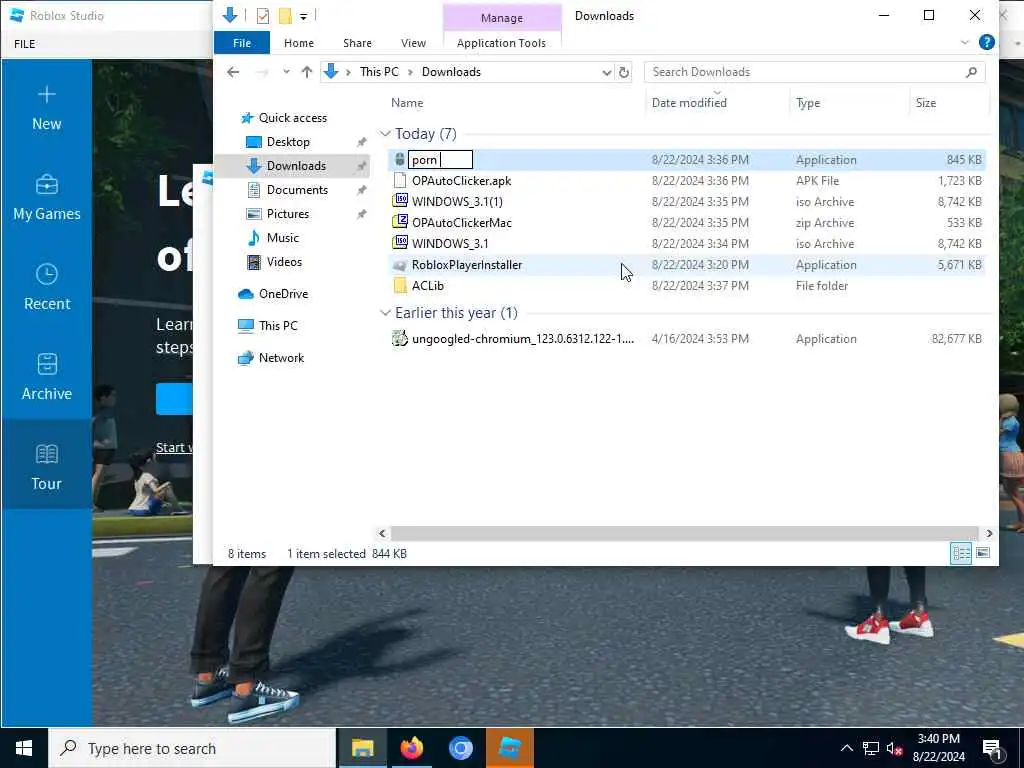The image size is (1024, 768).
Task: Open Archive in Roblox Studio sidebar
Action: [46, 377]
